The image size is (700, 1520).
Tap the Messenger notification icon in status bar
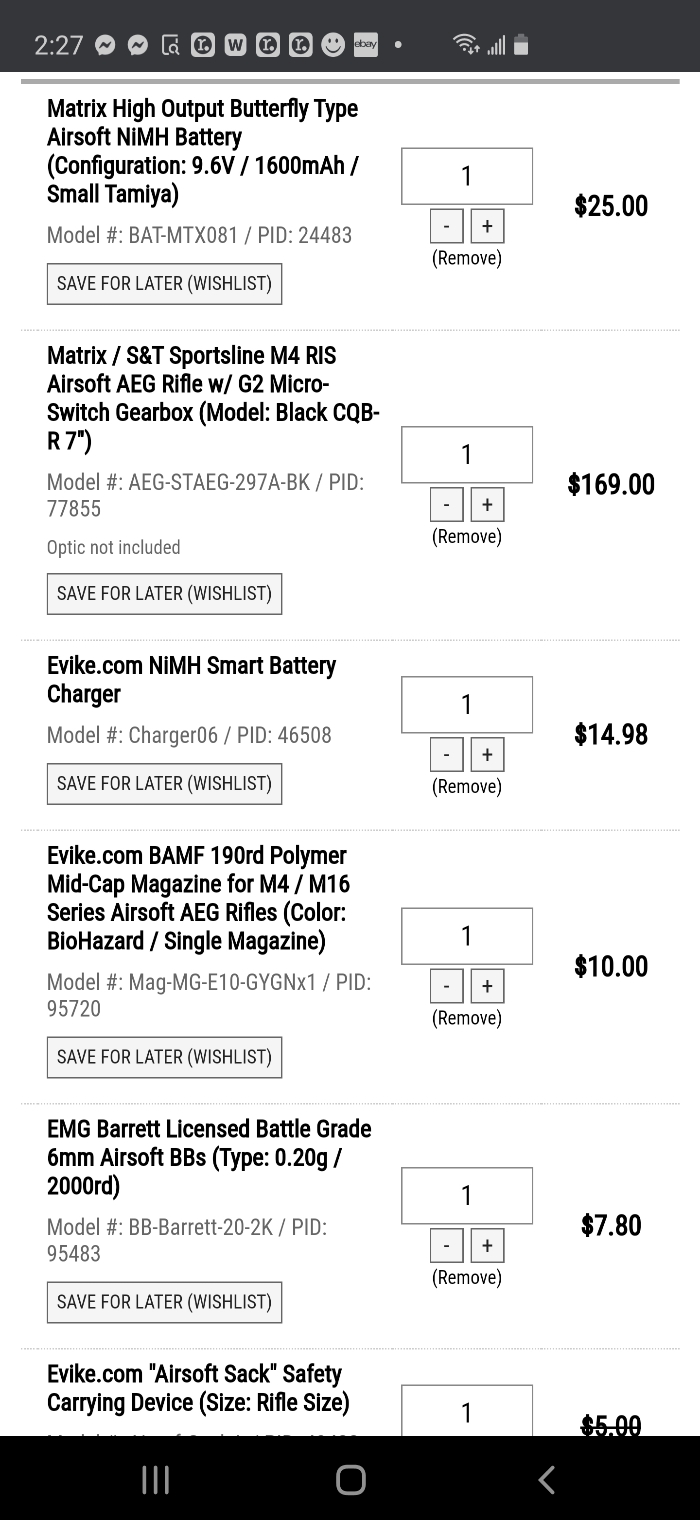coord(139,45)
